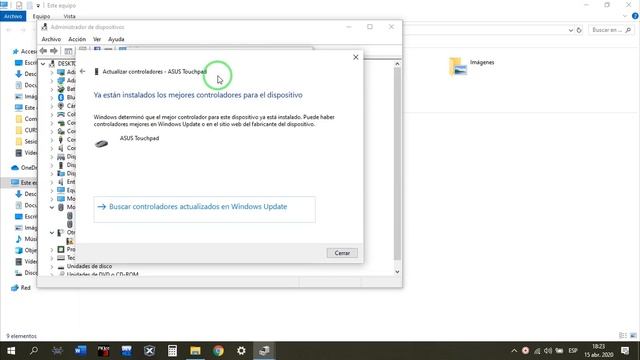
Task: Click the taskbar search magnifier
Action: pyautogui.click(x=34, y=351)
